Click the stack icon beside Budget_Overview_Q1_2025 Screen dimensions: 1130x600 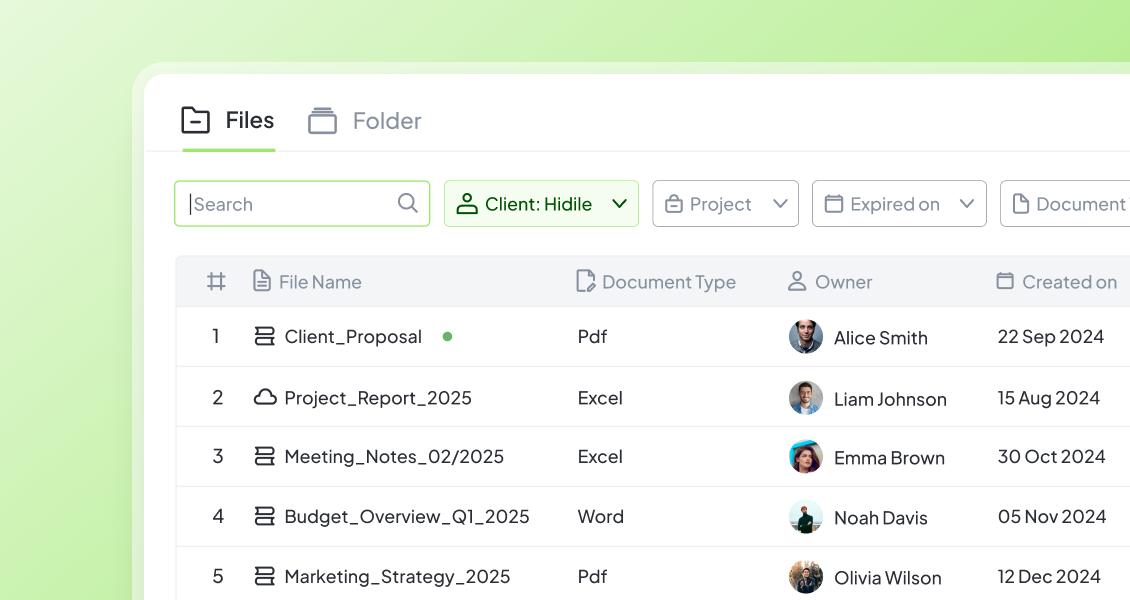(264, 516)
